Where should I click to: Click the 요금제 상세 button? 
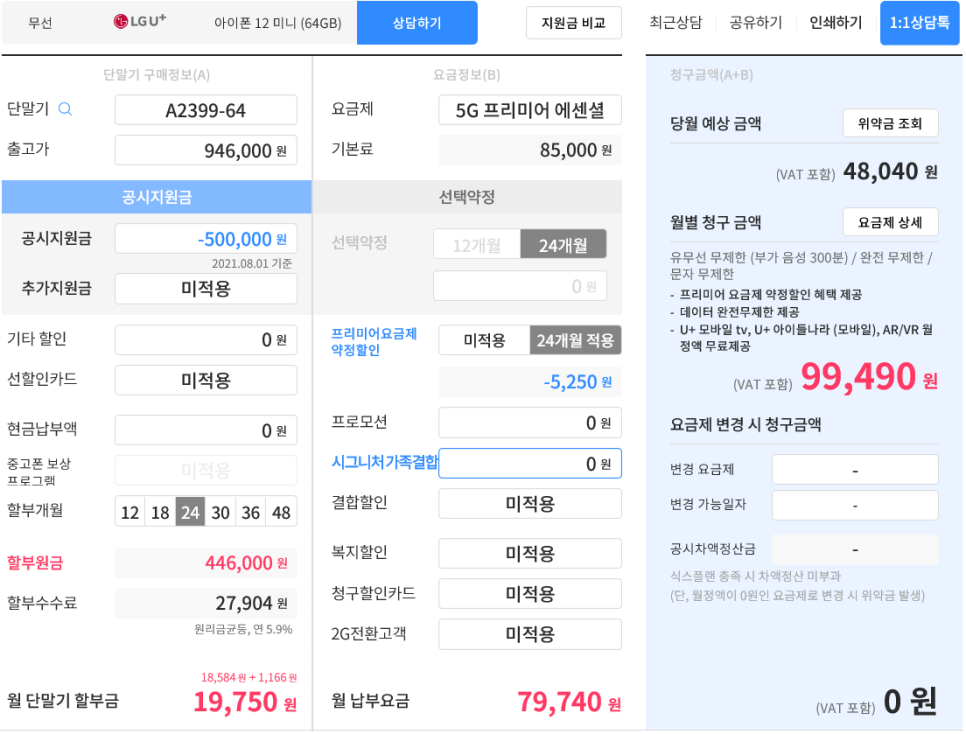click(x=890, y=222)
